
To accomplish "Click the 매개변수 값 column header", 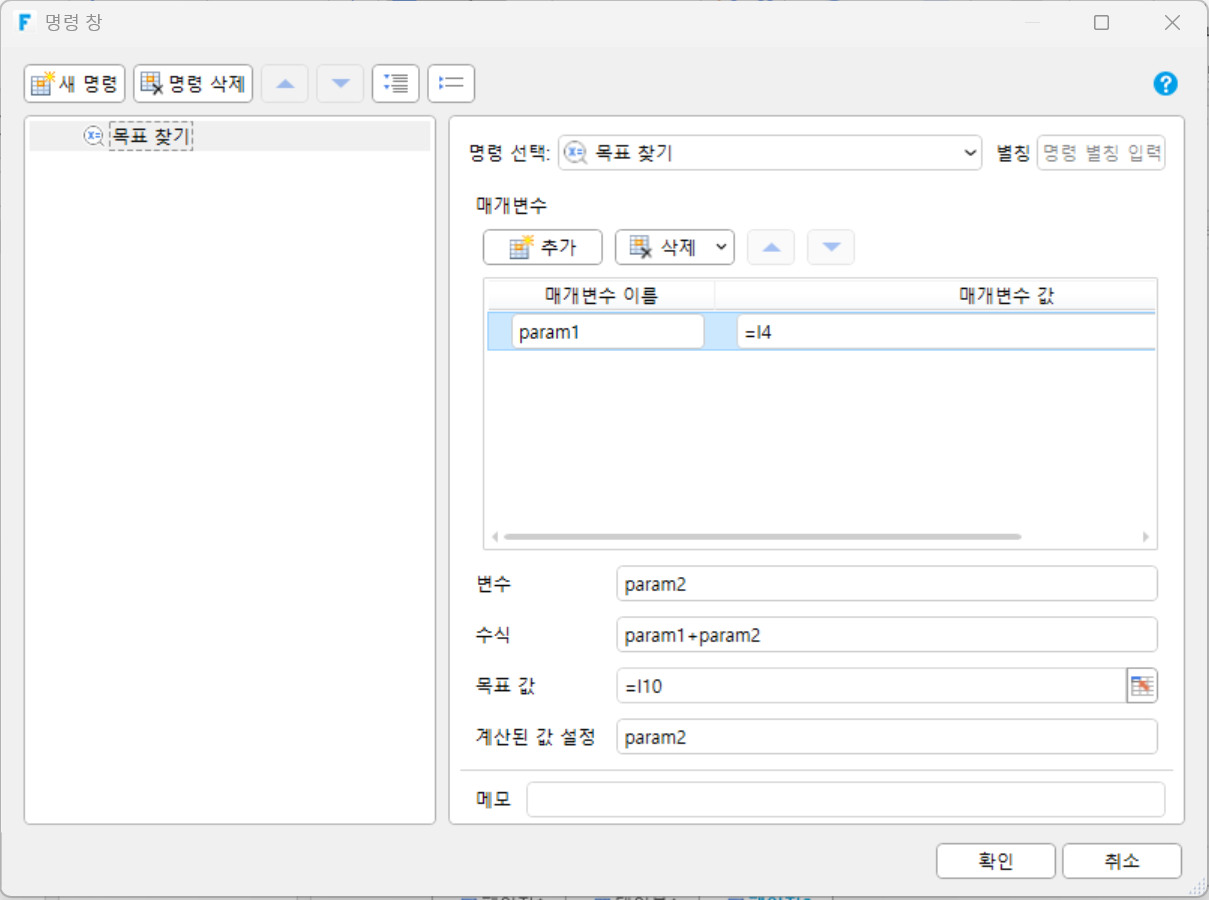I will pos(1006,295).
